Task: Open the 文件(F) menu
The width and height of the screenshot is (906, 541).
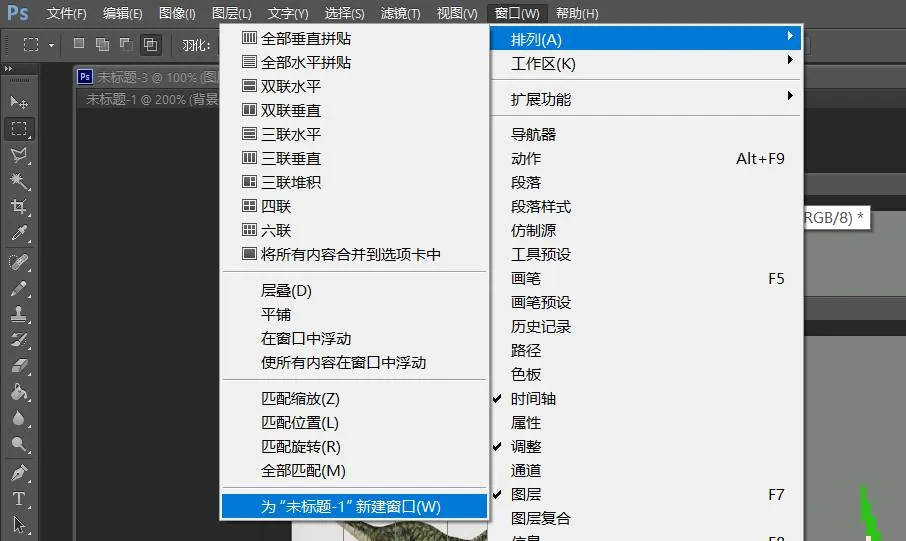Action: 66,13
